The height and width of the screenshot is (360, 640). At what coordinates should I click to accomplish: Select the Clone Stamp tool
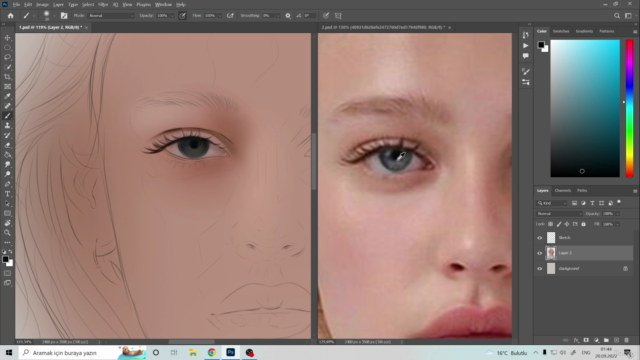[x=7, y=126]
